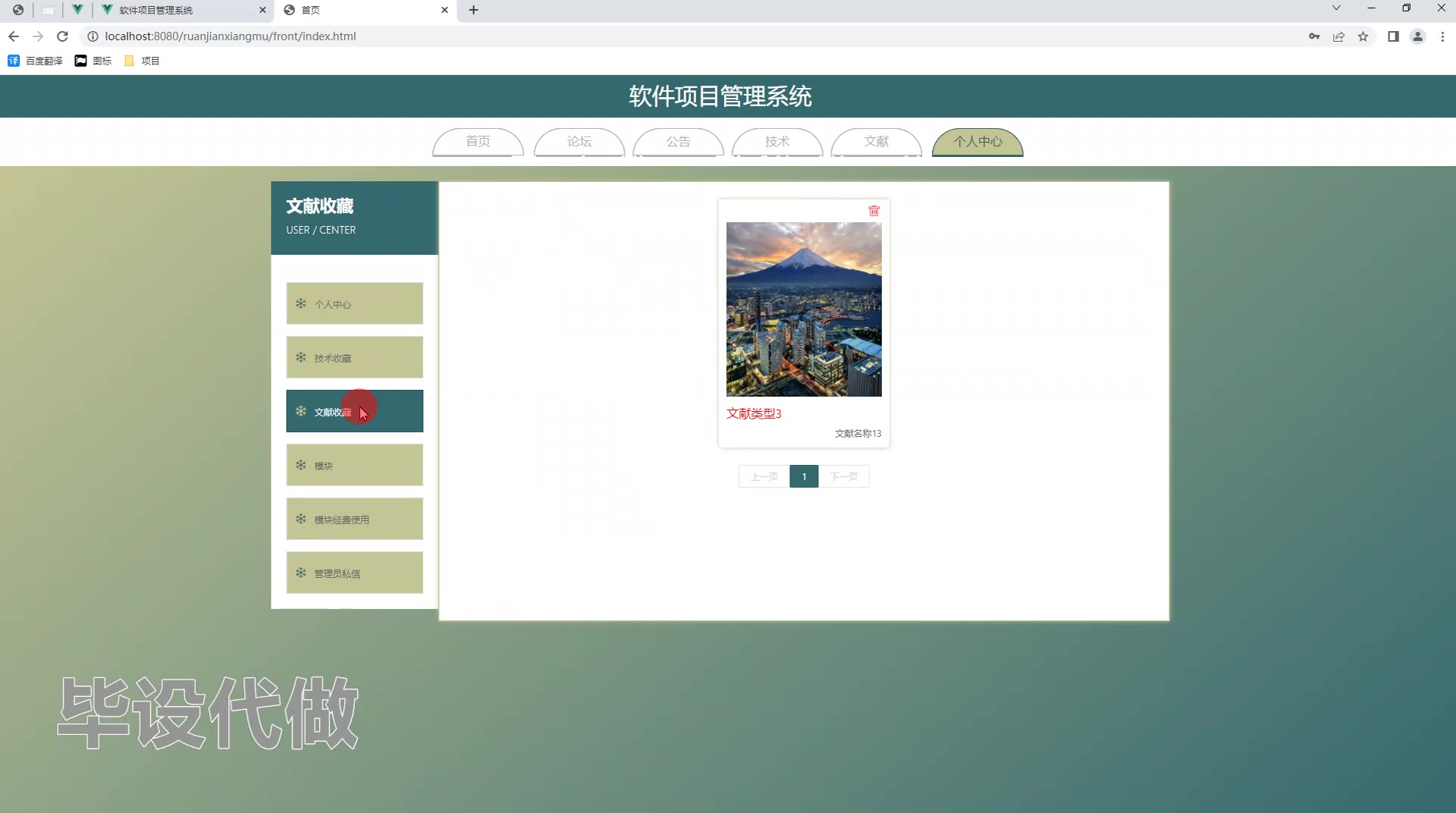Select 文献收藏 in the sidebar
The width and height of the screenshot is (1456, 813).
354,411
